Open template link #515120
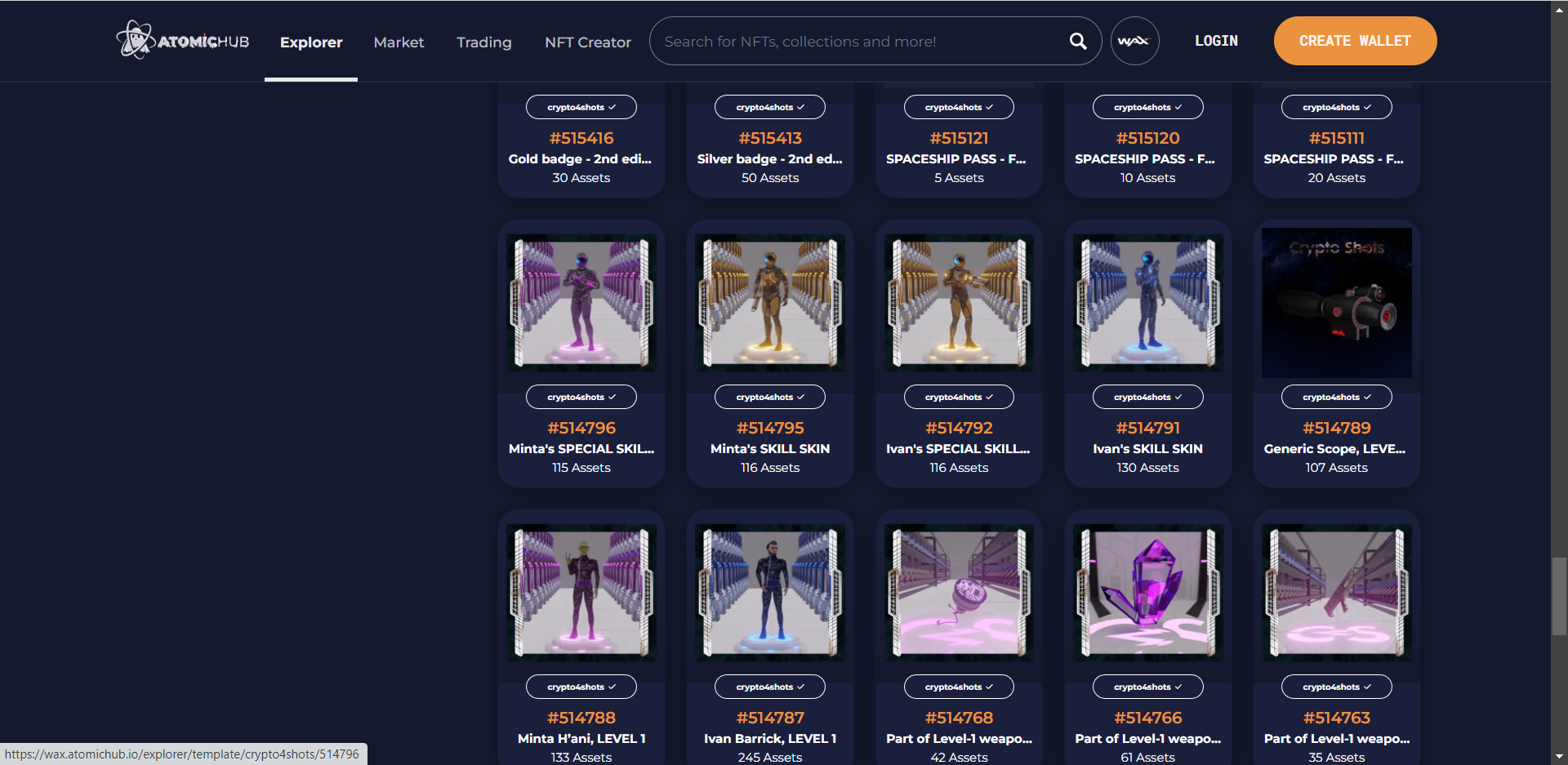Image resolution: width=1568 pixels, height=765 pixels. [1147, 138]
